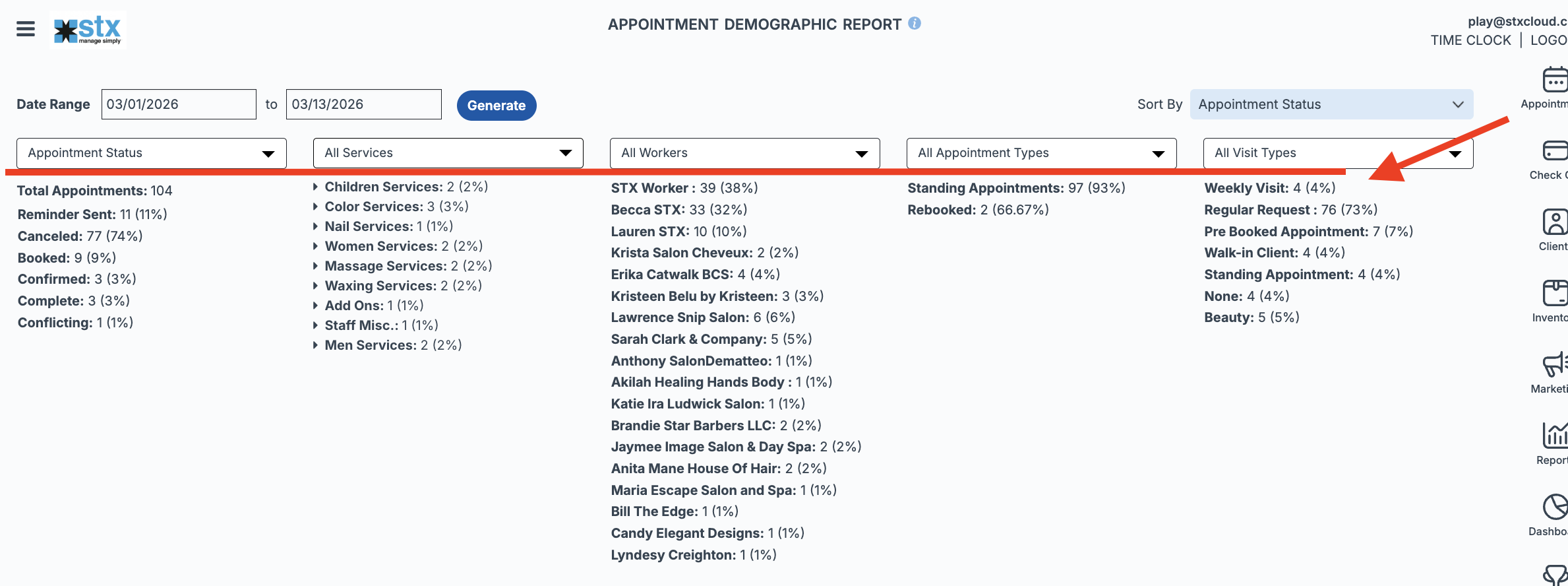Screen dimensions: 1568x586
Task: Expand the Color Services row
Action: pos(316,207)
